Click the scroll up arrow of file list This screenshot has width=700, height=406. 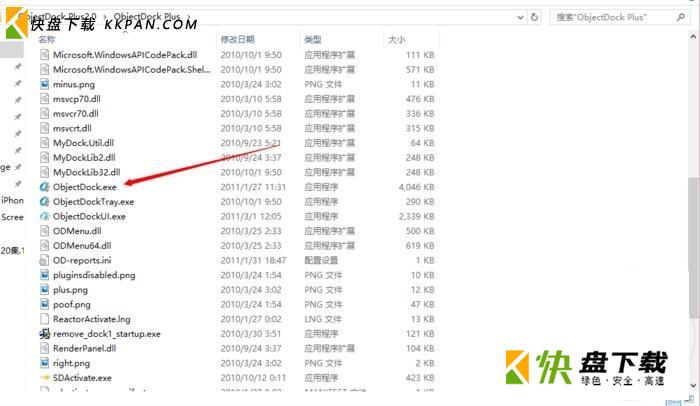(693, 37)
